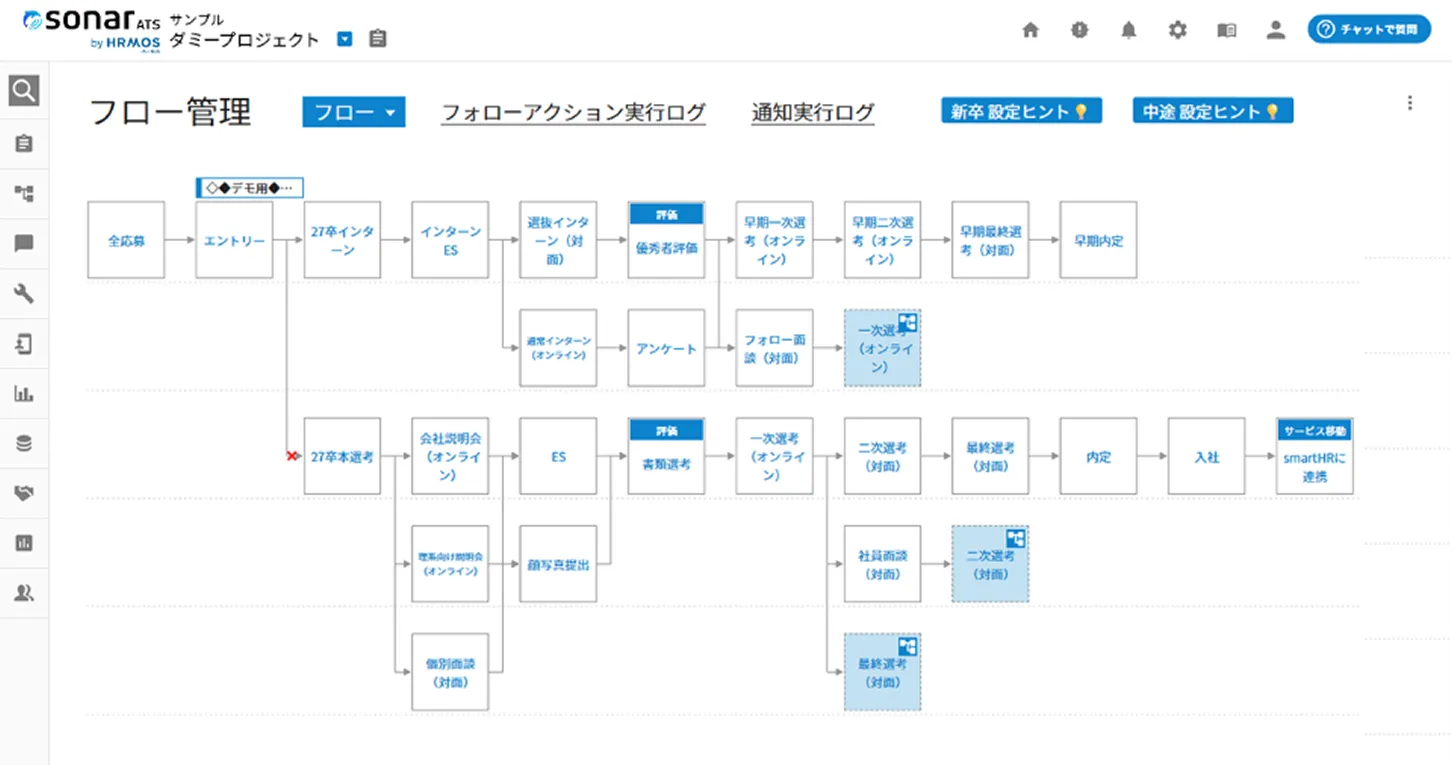Click the database icon in the sidebar
Screen dimensions: 1452x765
tap(24, 443)
